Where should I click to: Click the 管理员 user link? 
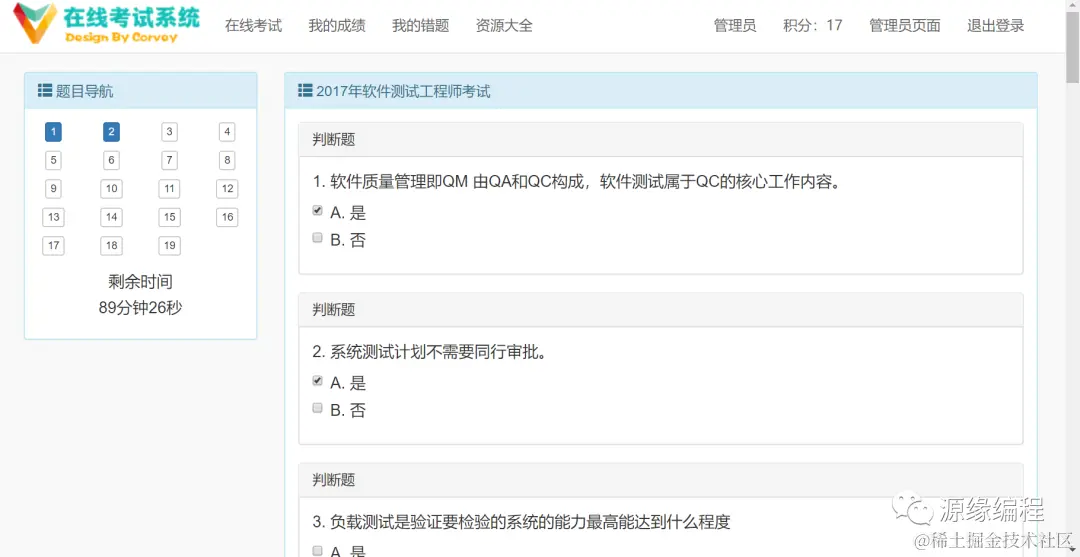click(x=735, y=26)
